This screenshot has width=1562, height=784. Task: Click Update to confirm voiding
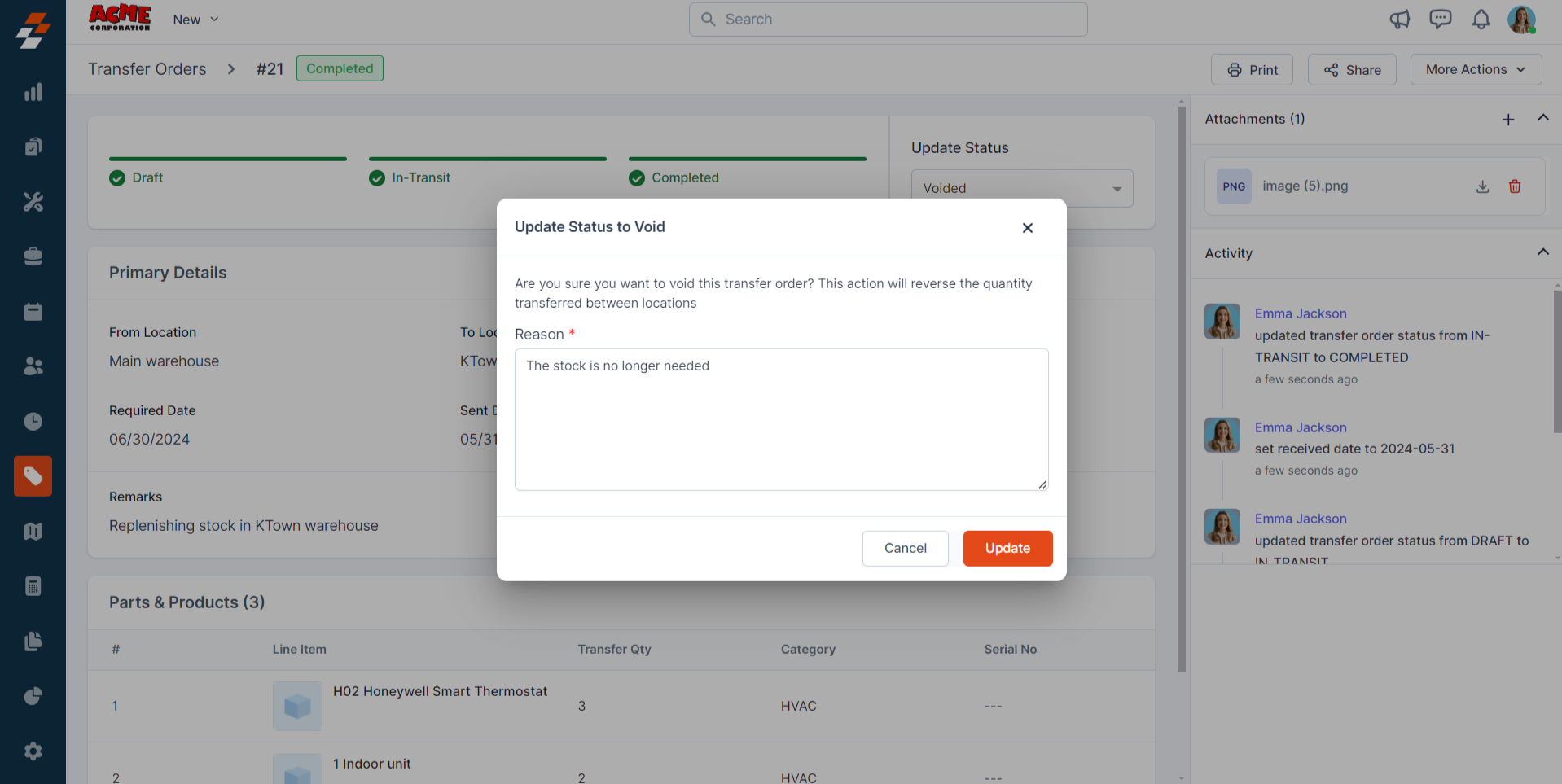point(1008,549)
